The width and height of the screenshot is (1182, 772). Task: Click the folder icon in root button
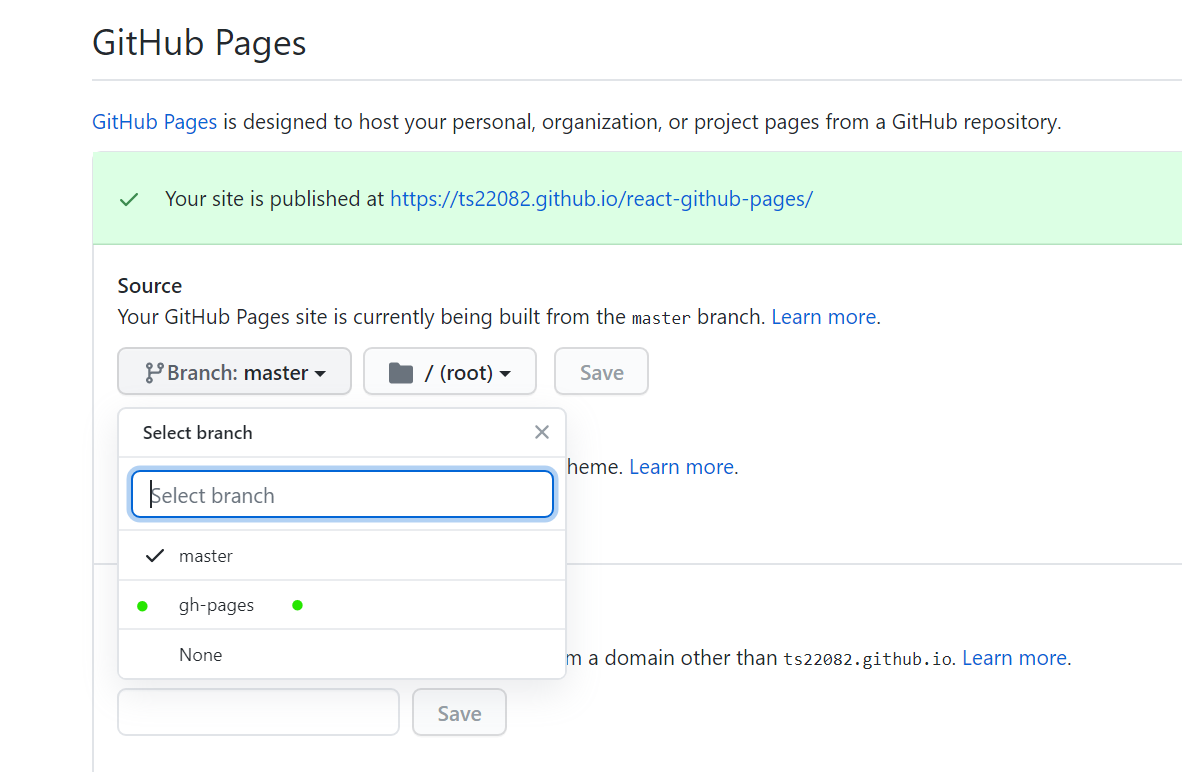tap(400, 372)
